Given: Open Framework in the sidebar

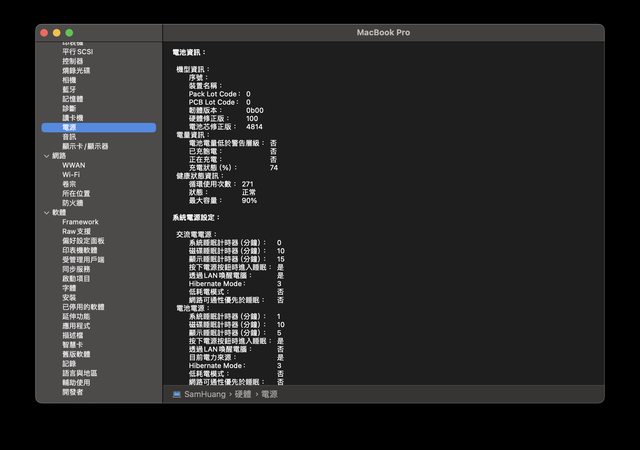Looking at the screenshot, I should pyautogui.click(x=80, y=222).
